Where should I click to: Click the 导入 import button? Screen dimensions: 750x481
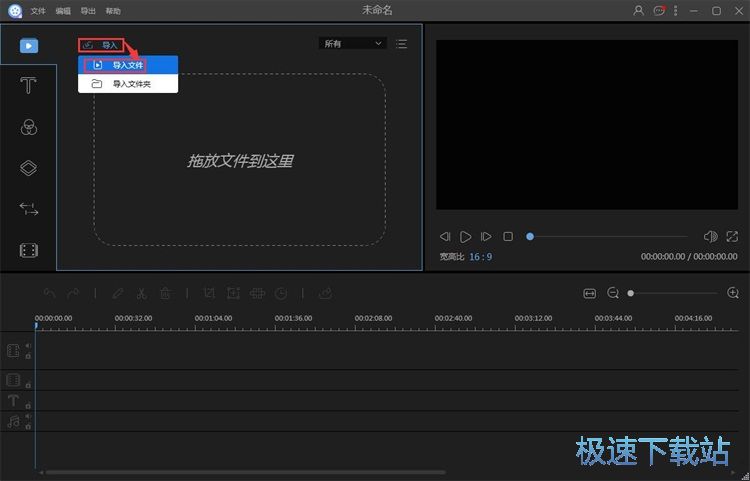click(x=101, y=45)
